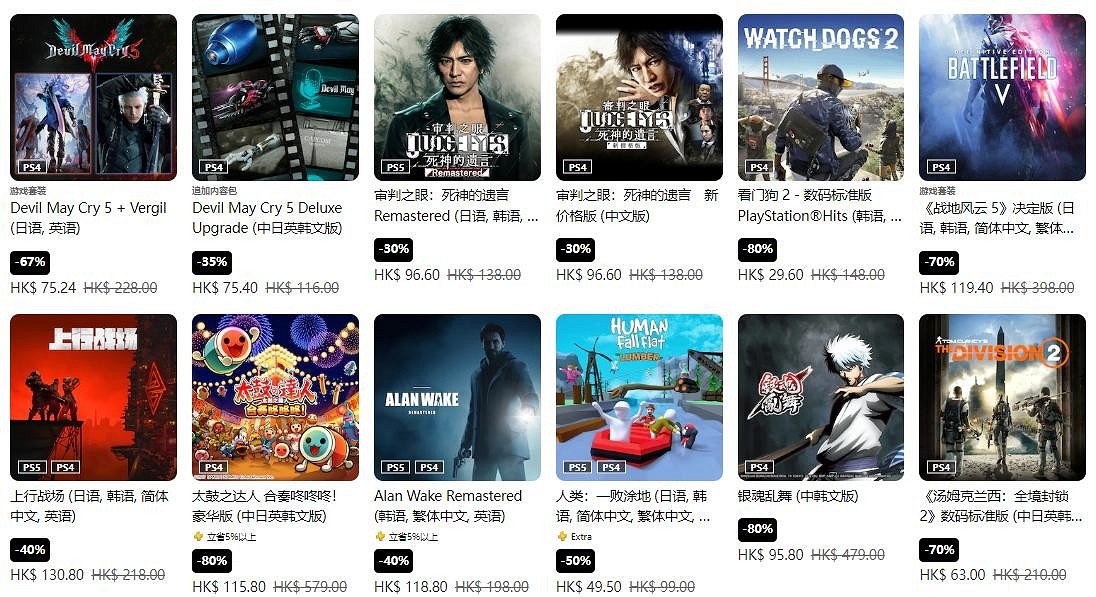Open the Alan Wake Remastered cover image
This screenshot has height=597, width=1096.
coord(457,397)
